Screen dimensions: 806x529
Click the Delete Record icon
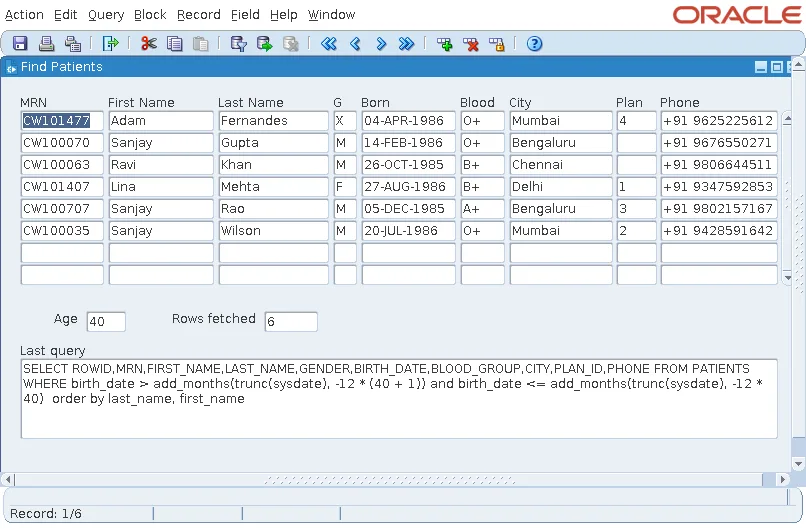(470, 44)
